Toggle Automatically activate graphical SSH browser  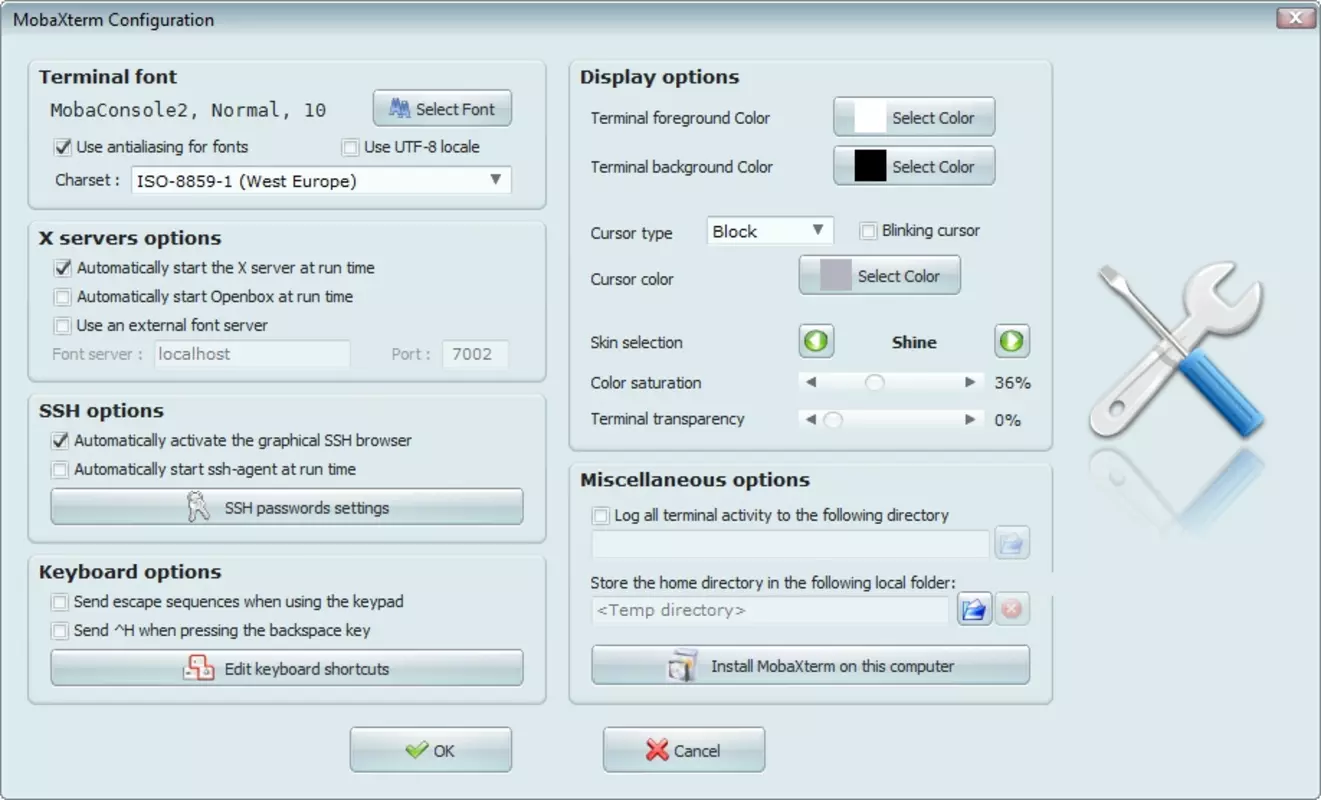click(60, 440)
